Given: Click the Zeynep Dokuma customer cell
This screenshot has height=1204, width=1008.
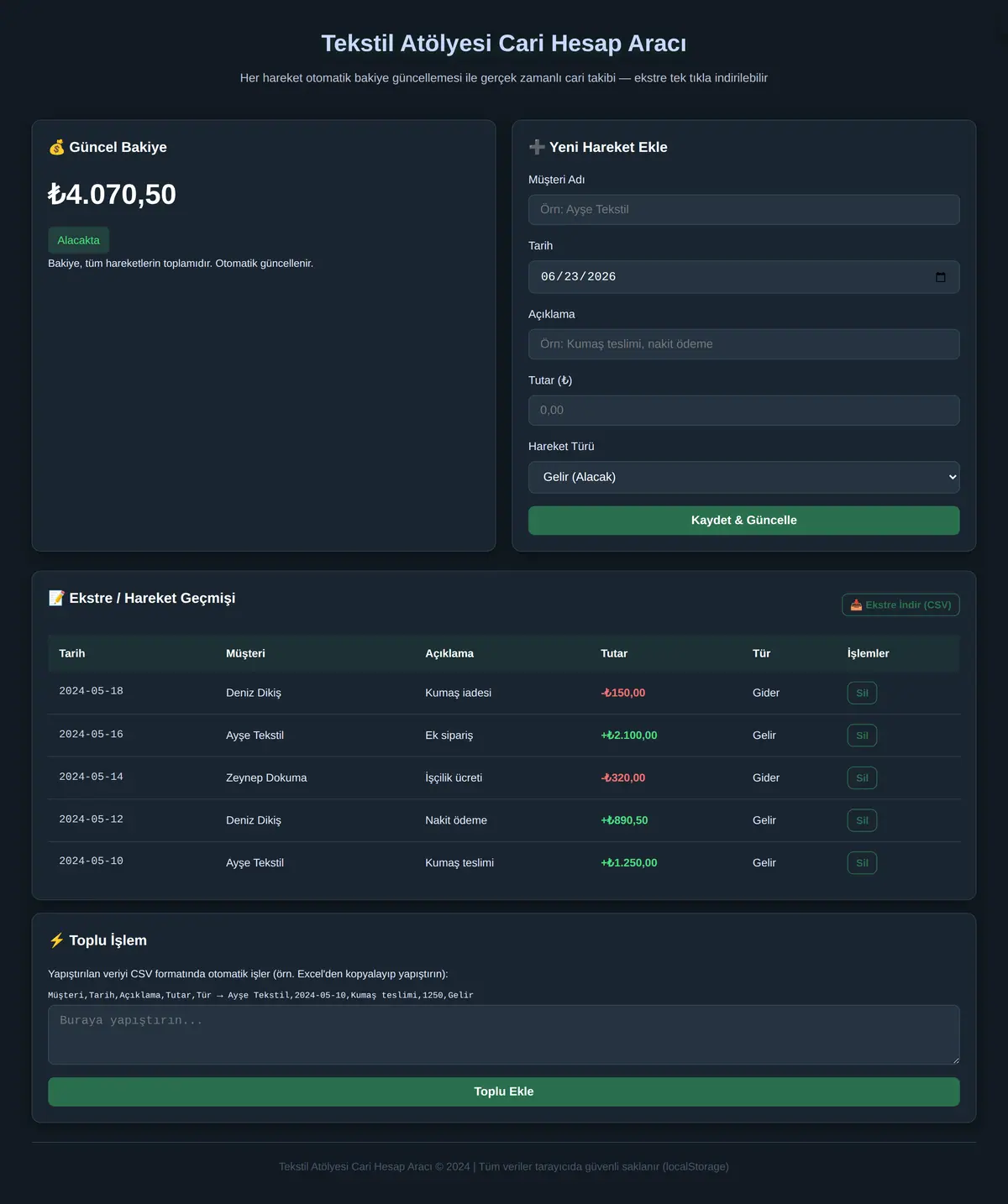Looking at the screenshot, I should pyautogui.click(x=266, y=778).
